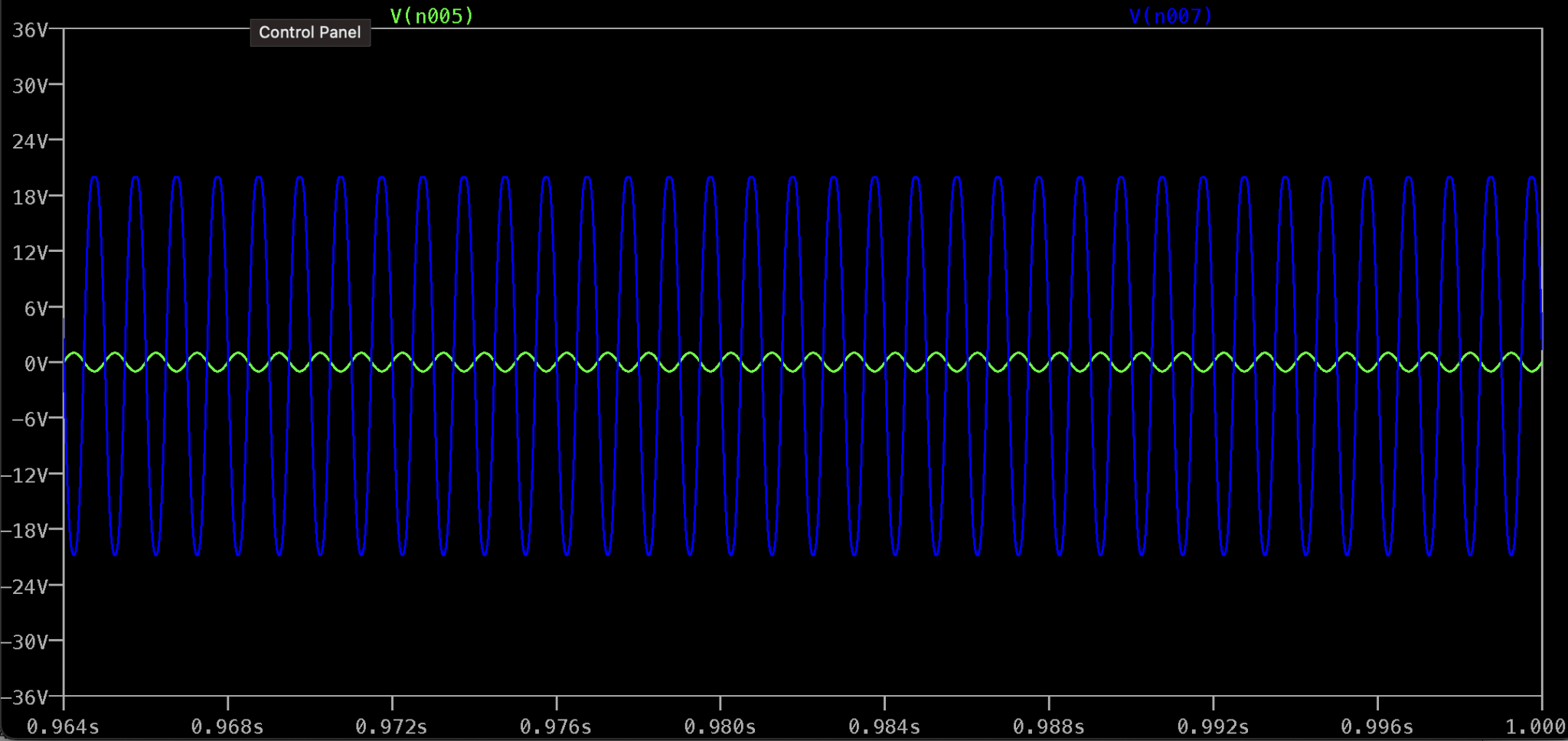Click the 36V vertical axis label
The image size is (1568, 741).
(31, 30)
